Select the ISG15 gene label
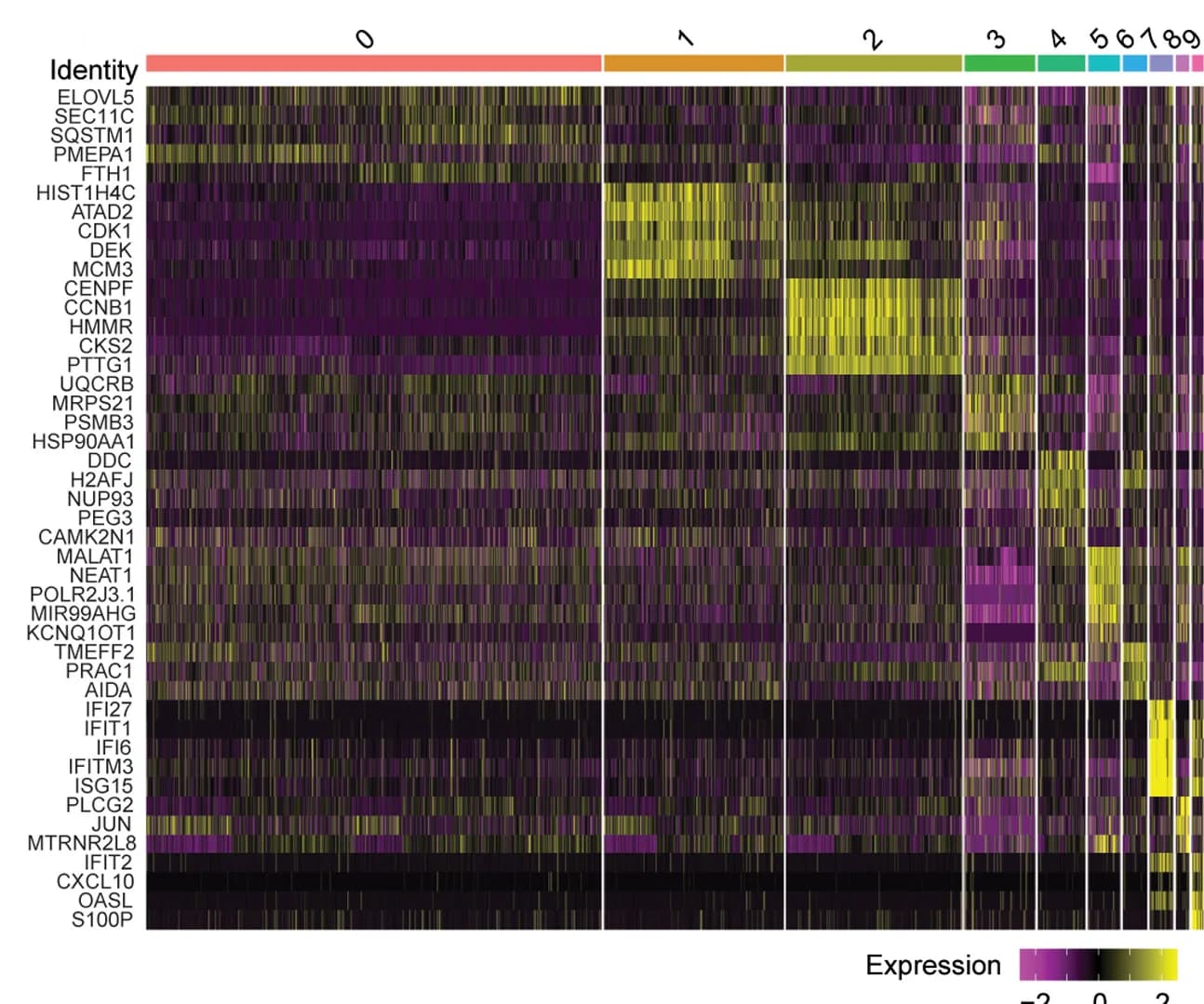The height and width of the screenshot is (1004, 1204). coord(104,786)
